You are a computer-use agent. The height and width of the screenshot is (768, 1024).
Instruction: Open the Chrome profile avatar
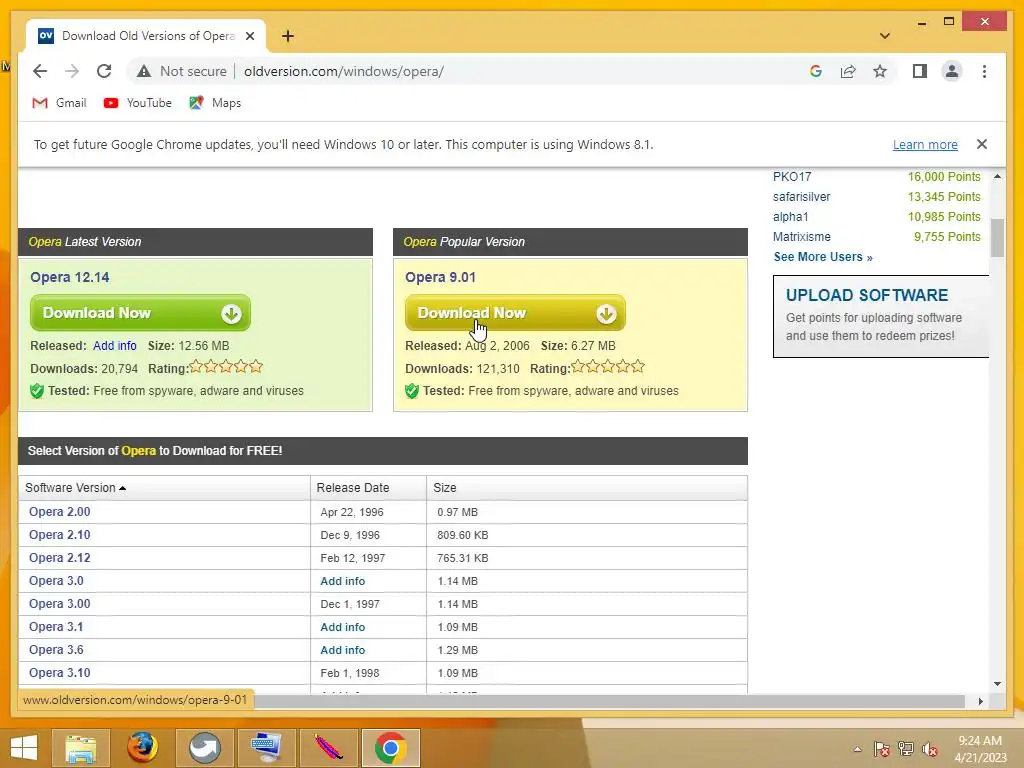[952, 71]
